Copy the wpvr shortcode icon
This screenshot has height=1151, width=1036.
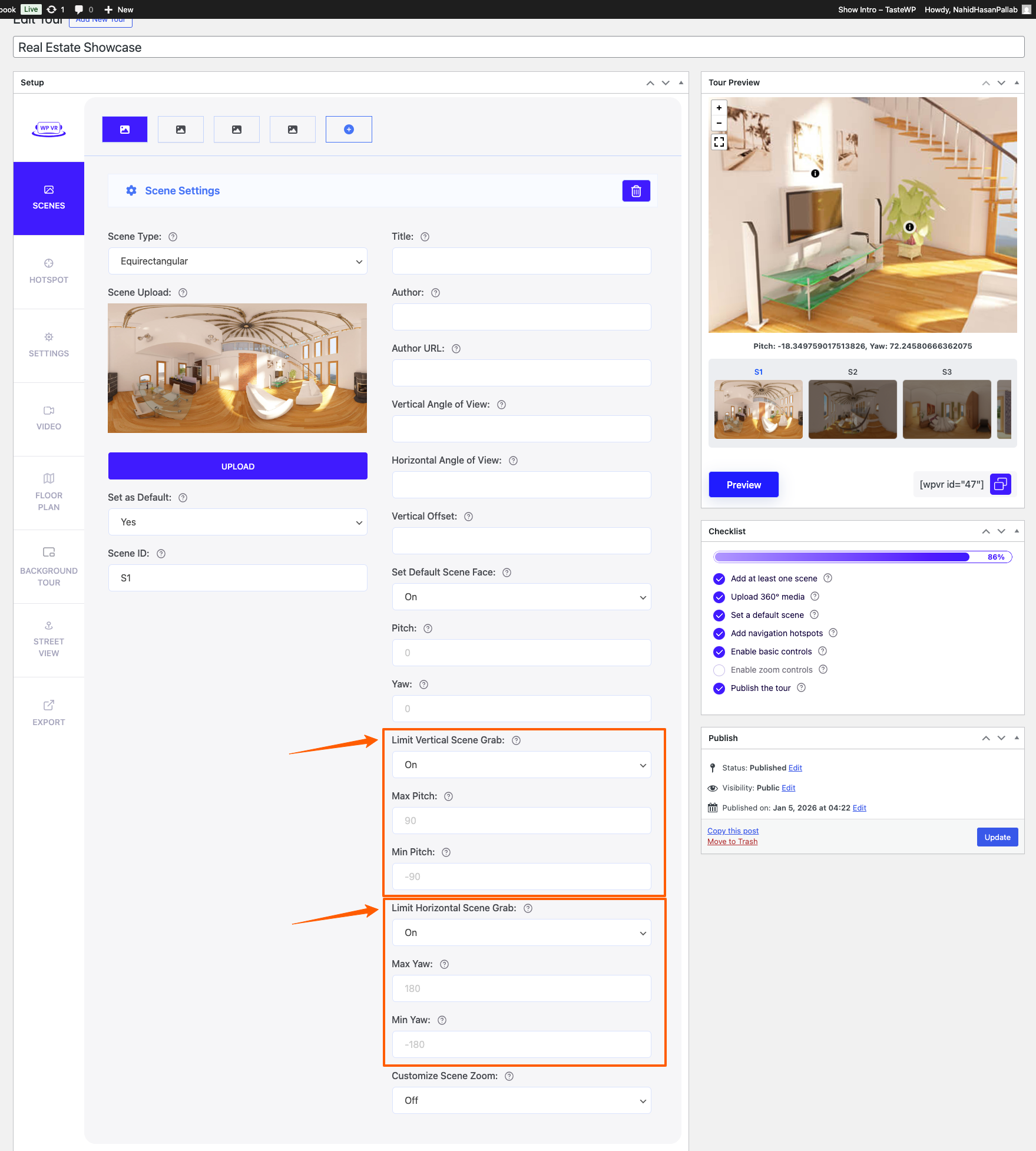coord(1000,484)
